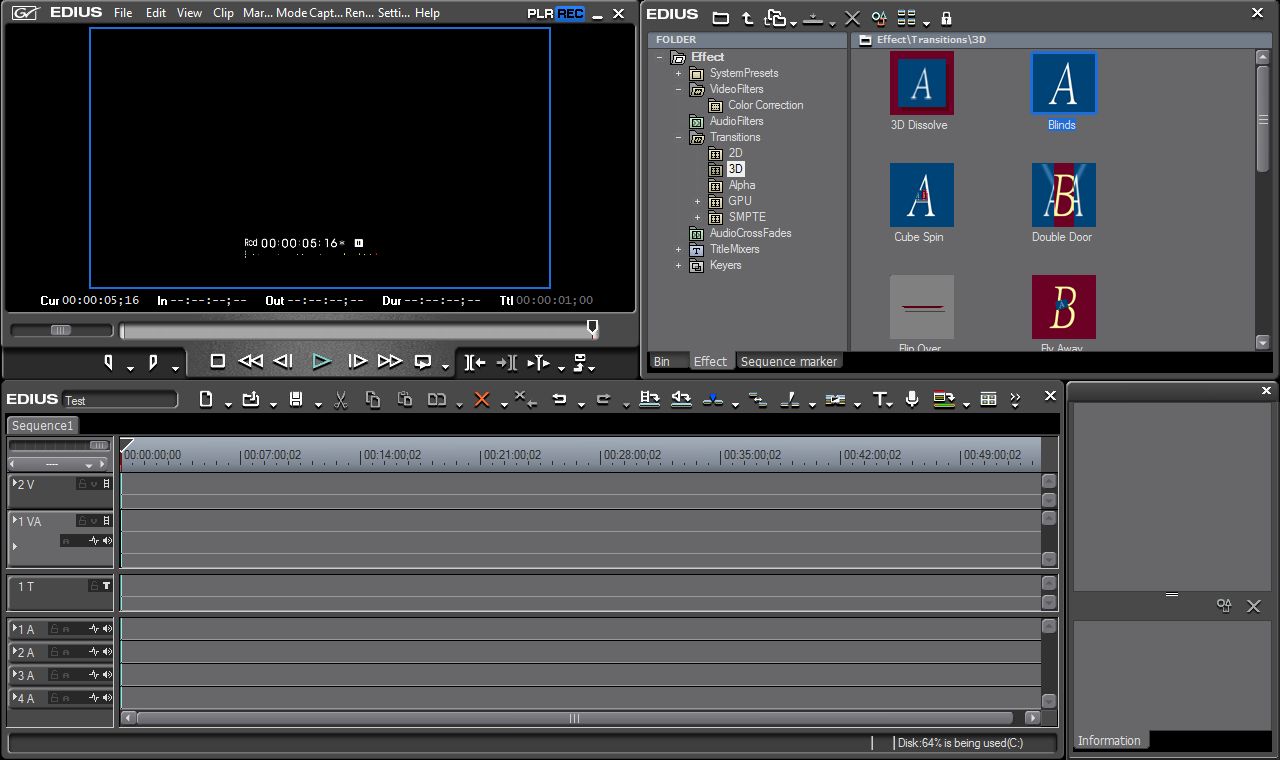
Task: Click the open project icon
Action: pyautogui.click(x=251, y=399)
